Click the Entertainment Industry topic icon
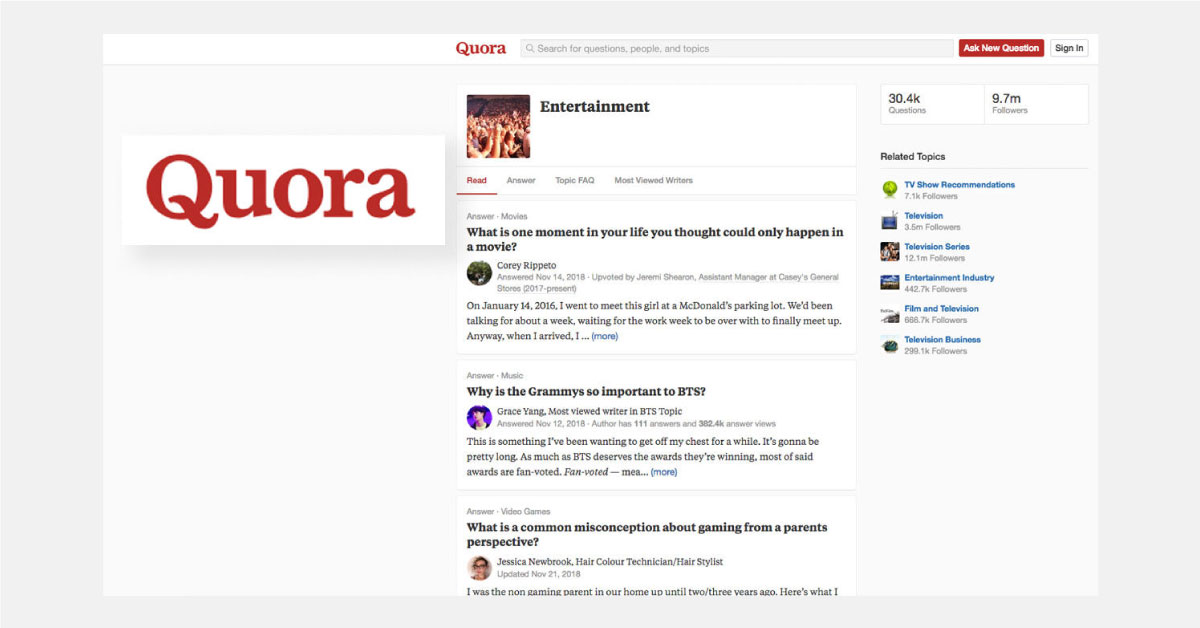The image size is (1200, 628). (890, 283)
